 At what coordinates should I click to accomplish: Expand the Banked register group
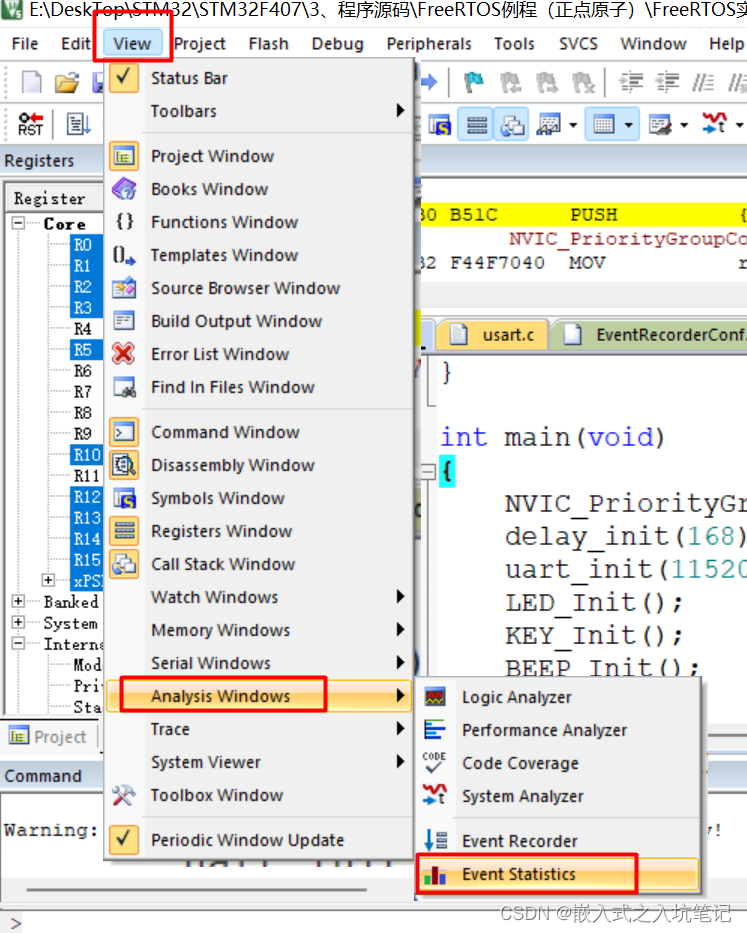click(x=18, y=601)
